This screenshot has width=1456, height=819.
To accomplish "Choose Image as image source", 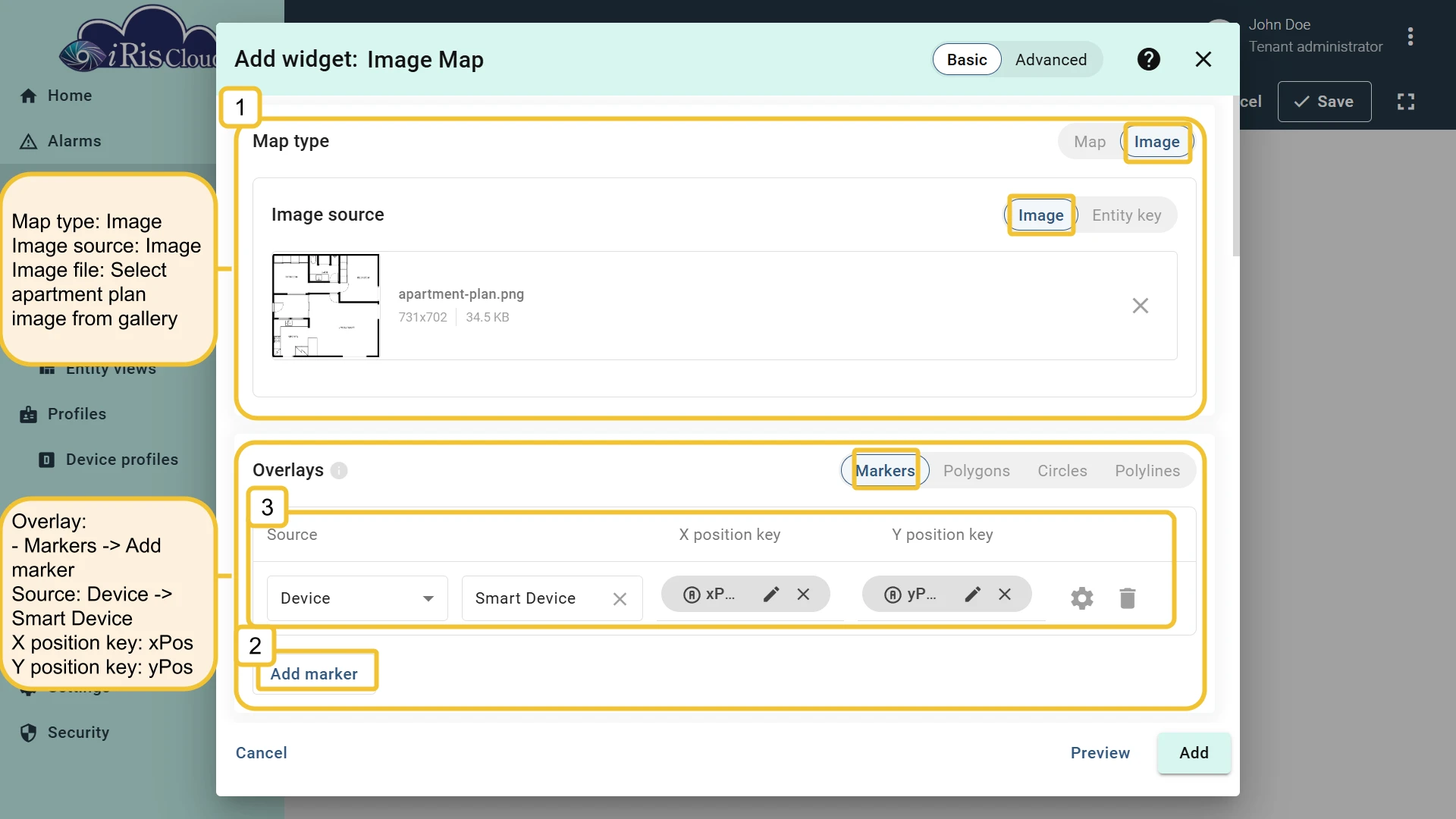I will pos(1040,215).
